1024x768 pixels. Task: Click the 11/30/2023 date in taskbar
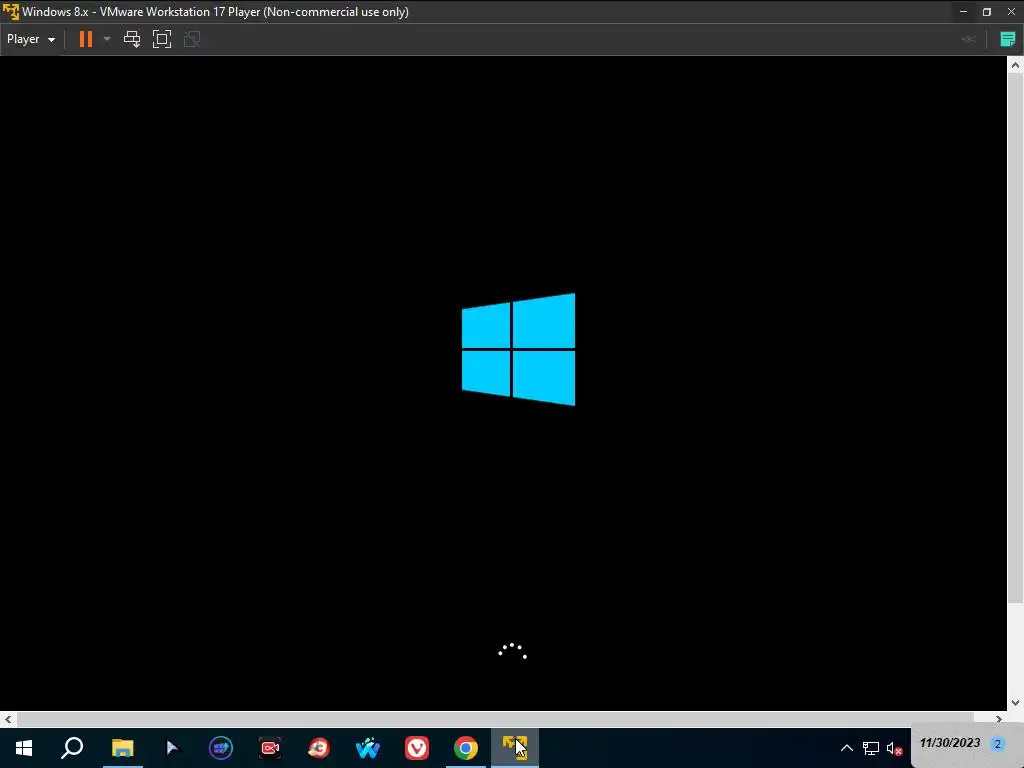950,743
